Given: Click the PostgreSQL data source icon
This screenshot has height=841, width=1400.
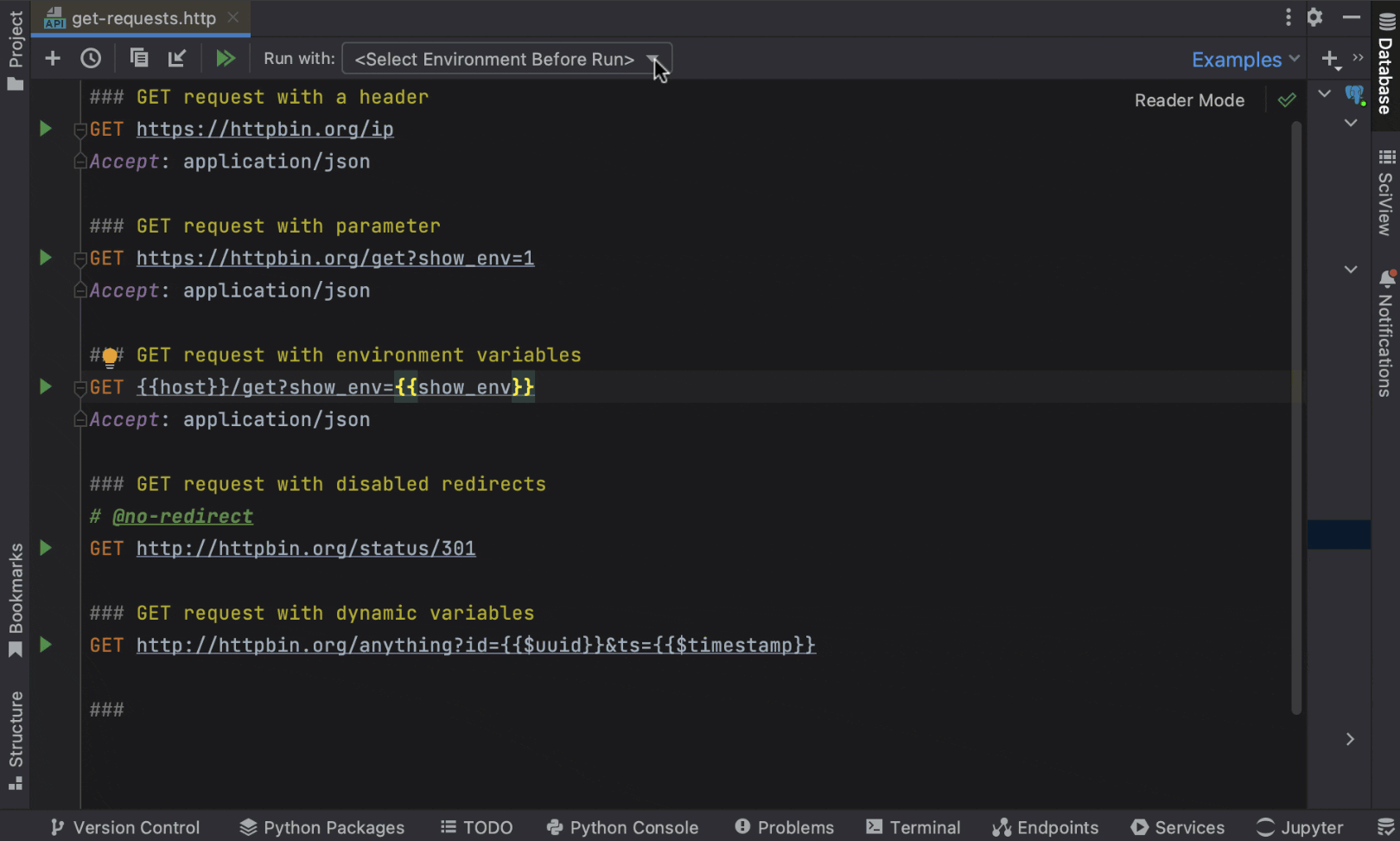Looking at the screenshot, I should [1354, 95].
